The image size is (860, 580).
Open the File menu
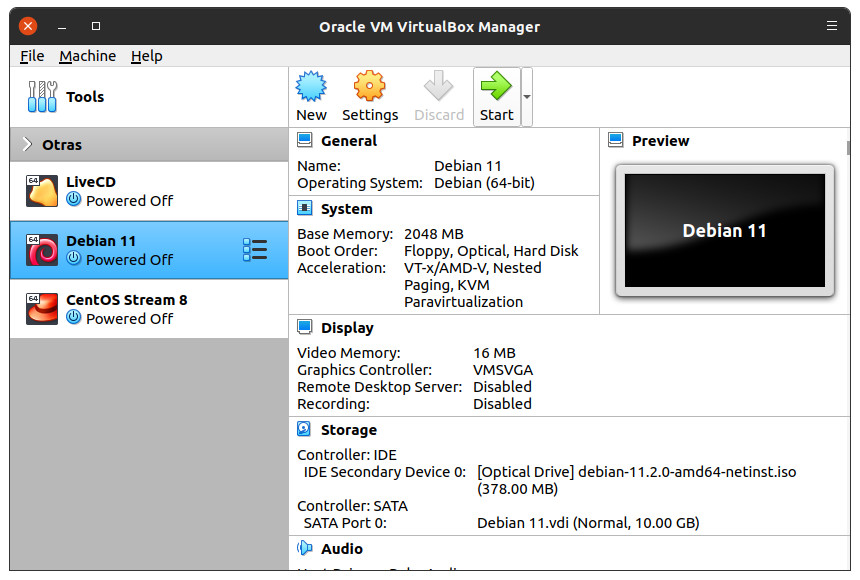32,56
